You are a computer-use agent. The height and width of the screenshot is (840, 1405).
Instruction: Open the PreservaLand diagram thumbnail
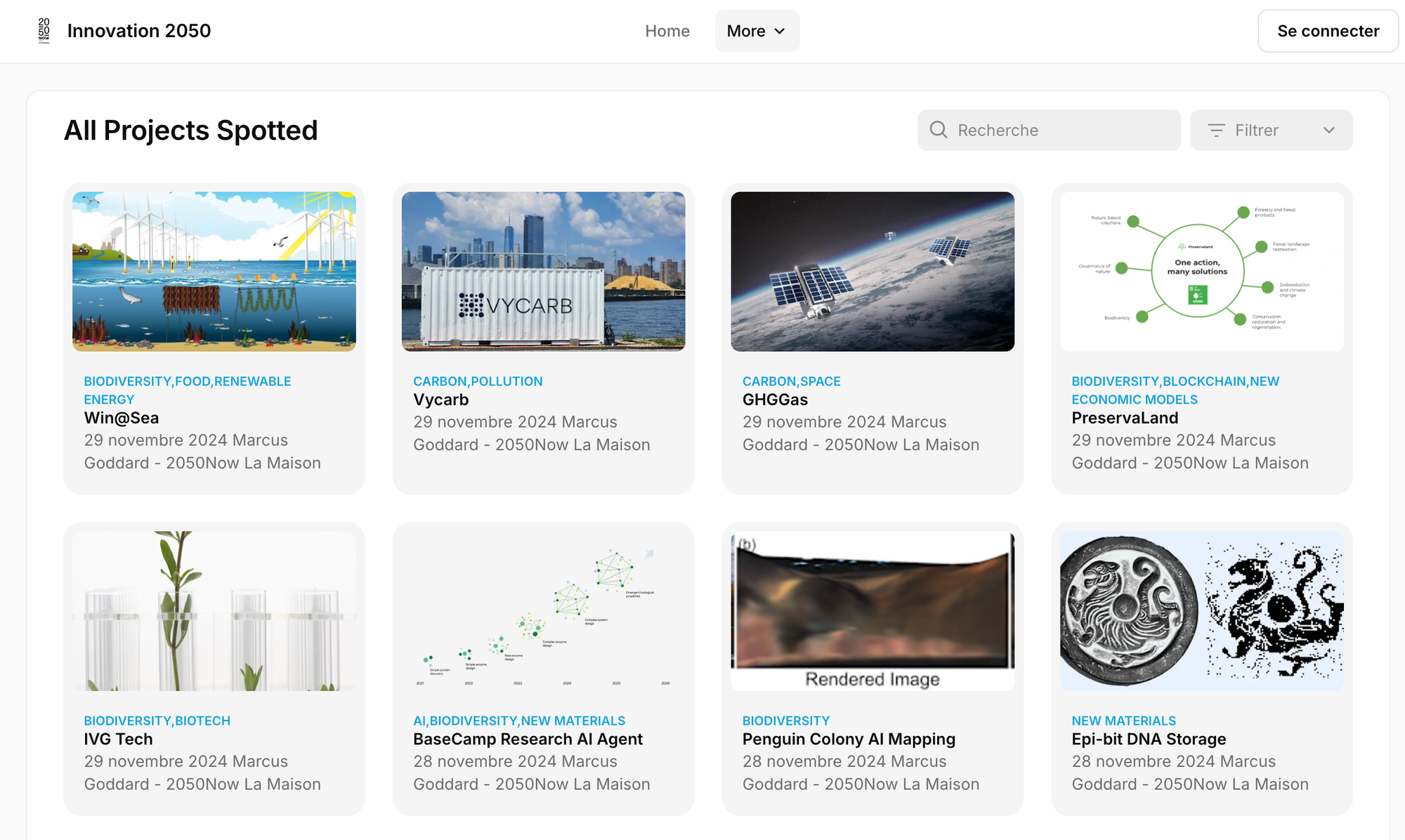(x=1201, y=271)
